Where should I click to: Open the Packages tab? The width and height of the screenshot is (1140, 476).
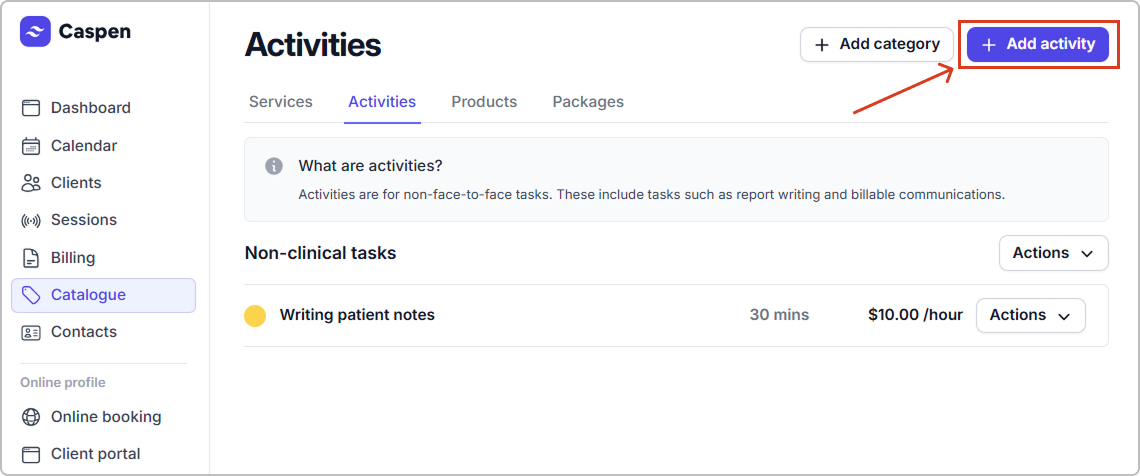(x=588, y=102)
